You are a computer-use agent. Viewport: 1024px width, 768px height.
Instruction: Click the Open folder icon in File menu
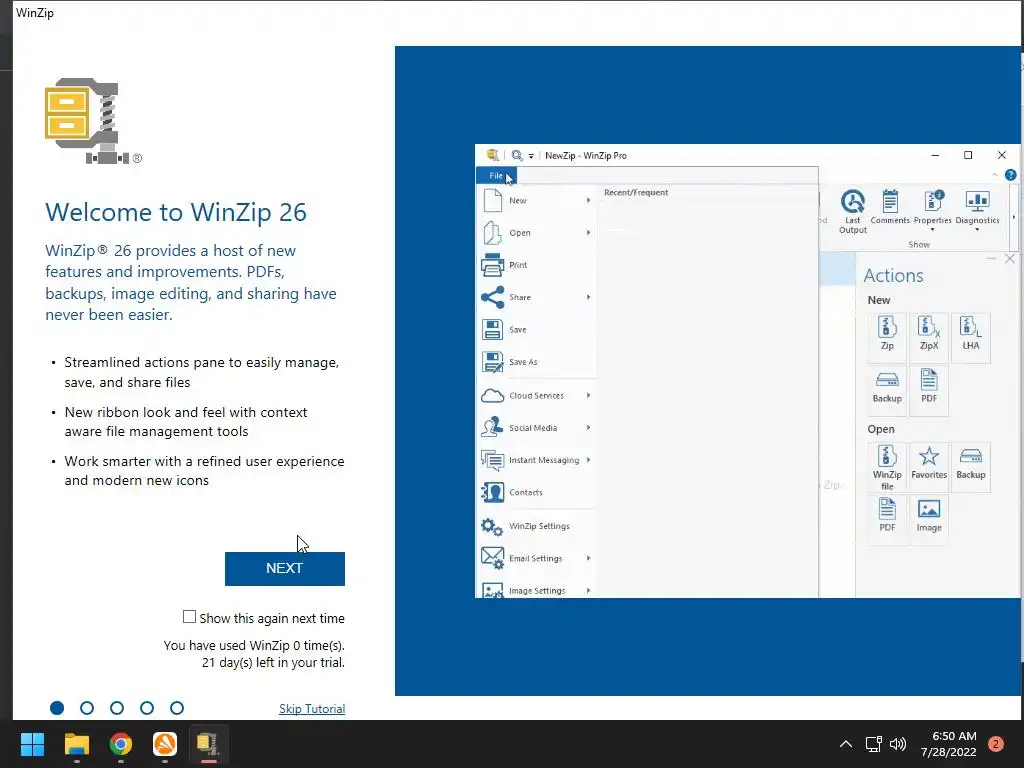[492, 232]
